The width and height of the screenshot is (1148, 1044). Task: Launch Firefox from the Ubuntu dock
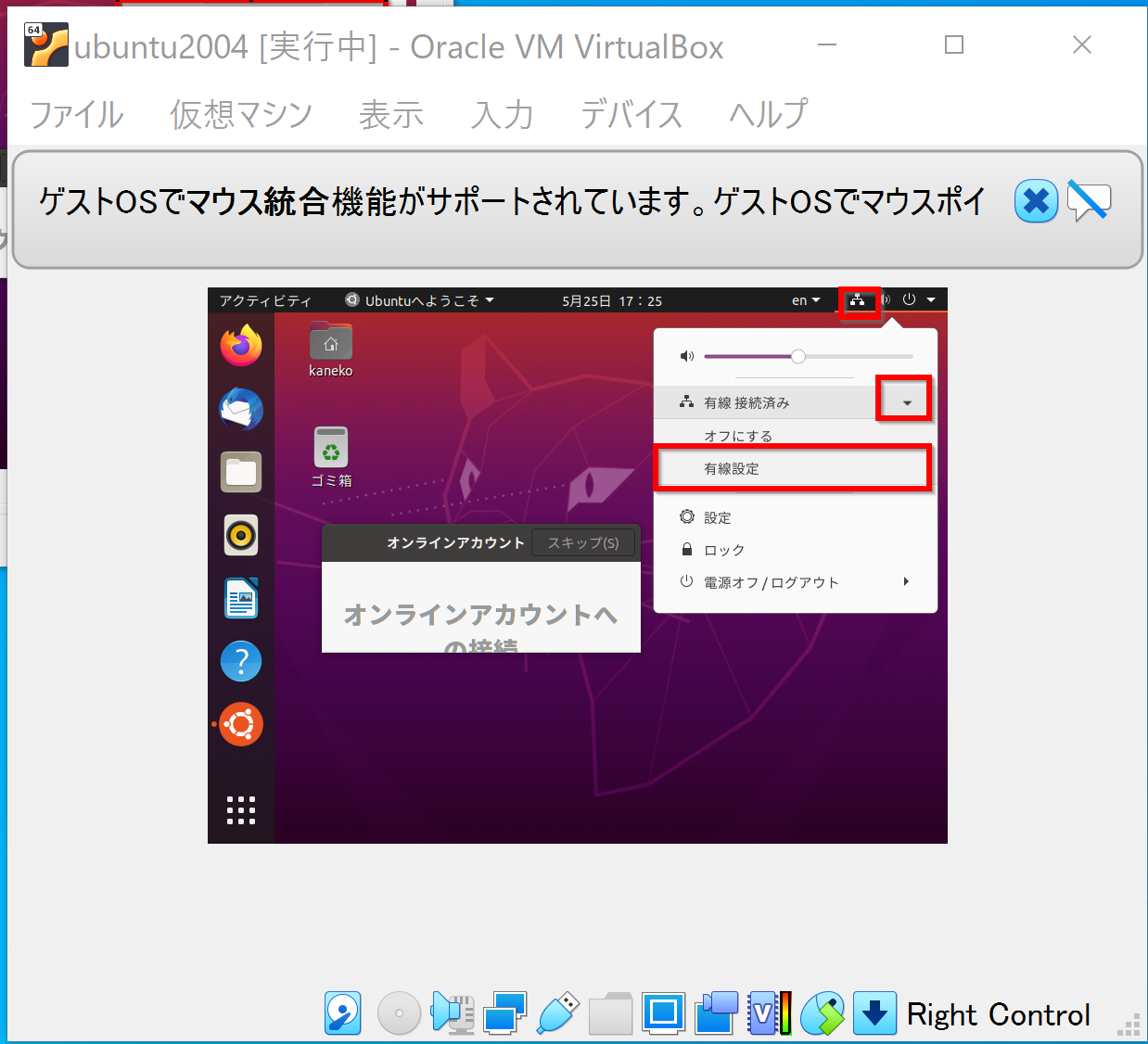coord(241,346)
